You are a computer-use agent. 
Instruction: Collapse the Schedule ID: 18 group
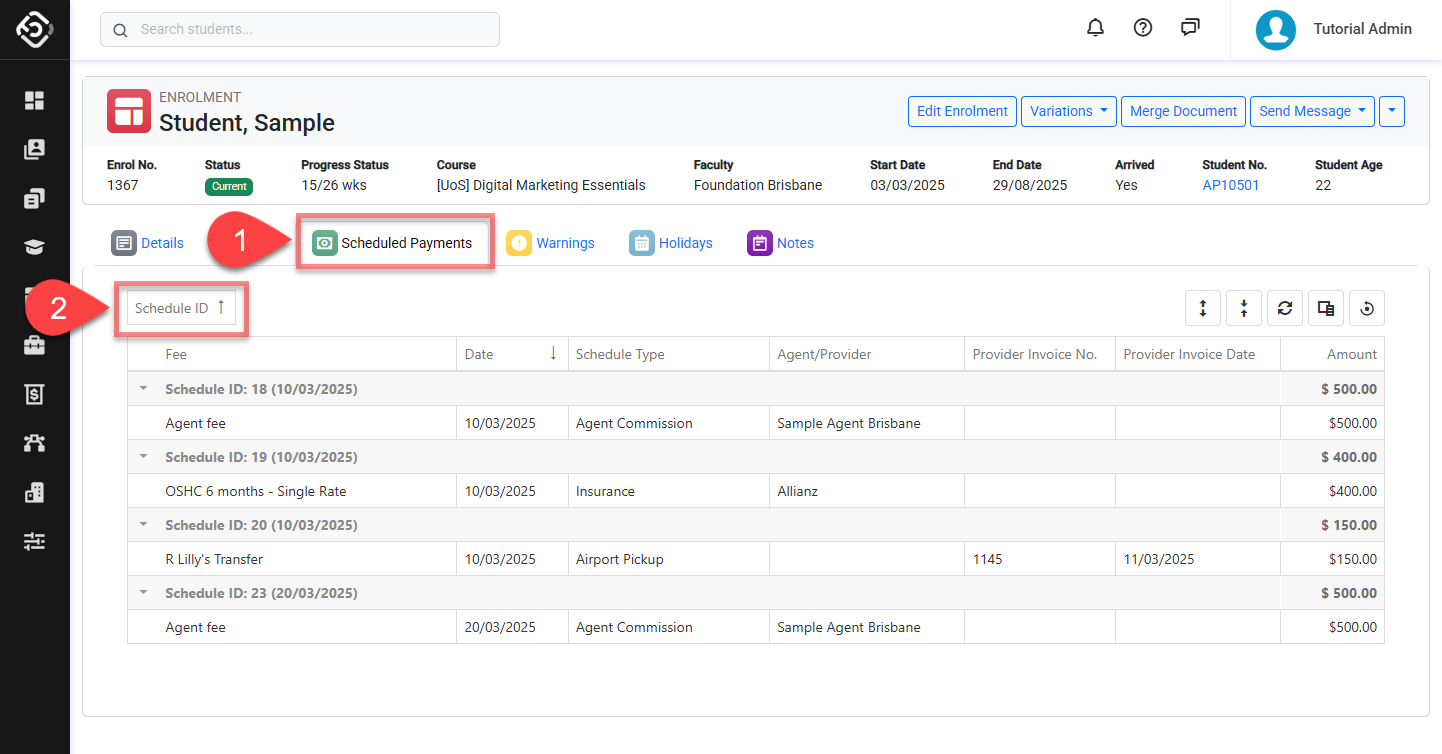(x=143, y=389)
